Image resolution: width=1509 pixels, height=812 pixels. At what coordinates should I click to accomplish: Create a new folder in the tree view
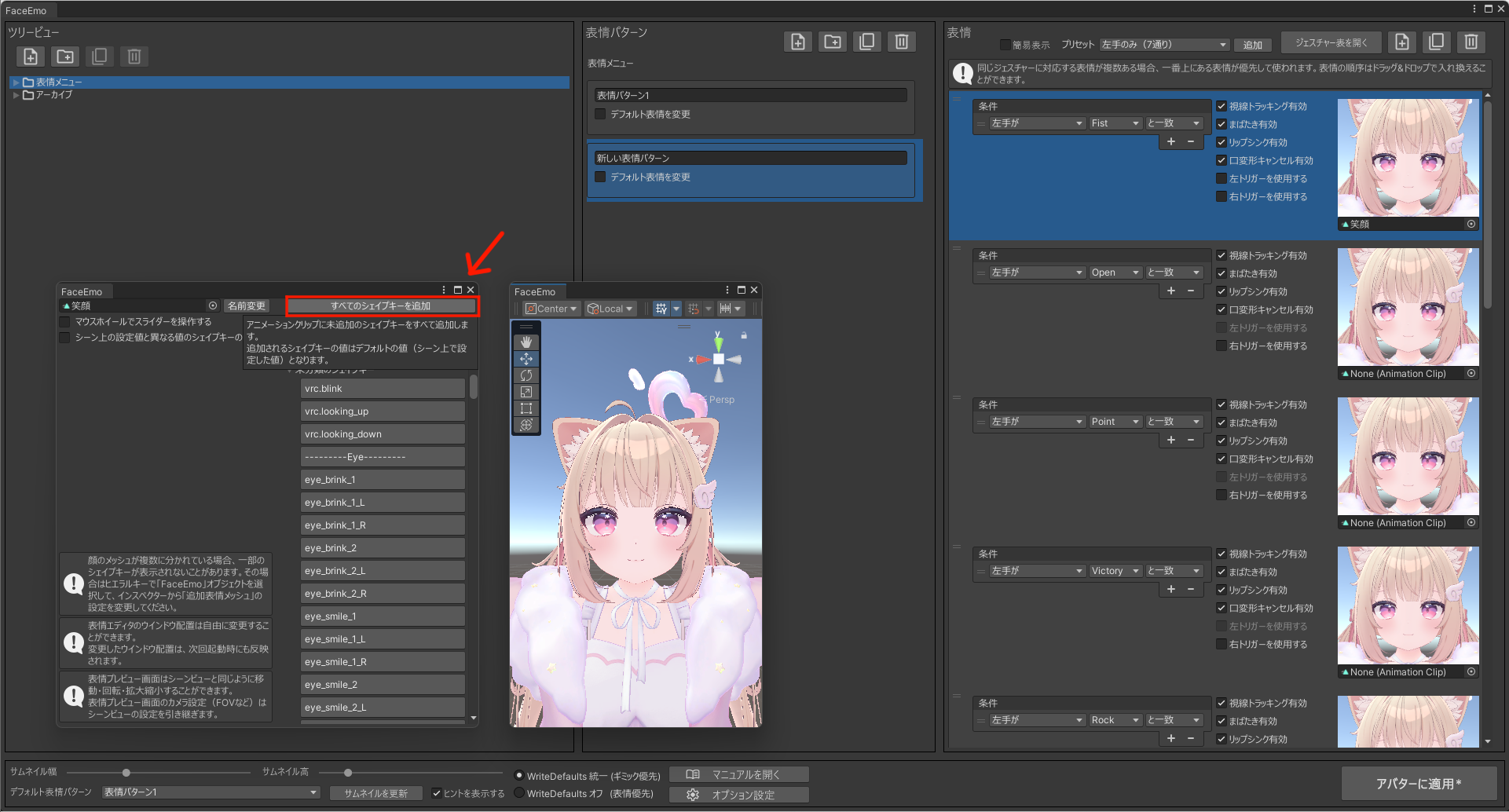[64, 56]
